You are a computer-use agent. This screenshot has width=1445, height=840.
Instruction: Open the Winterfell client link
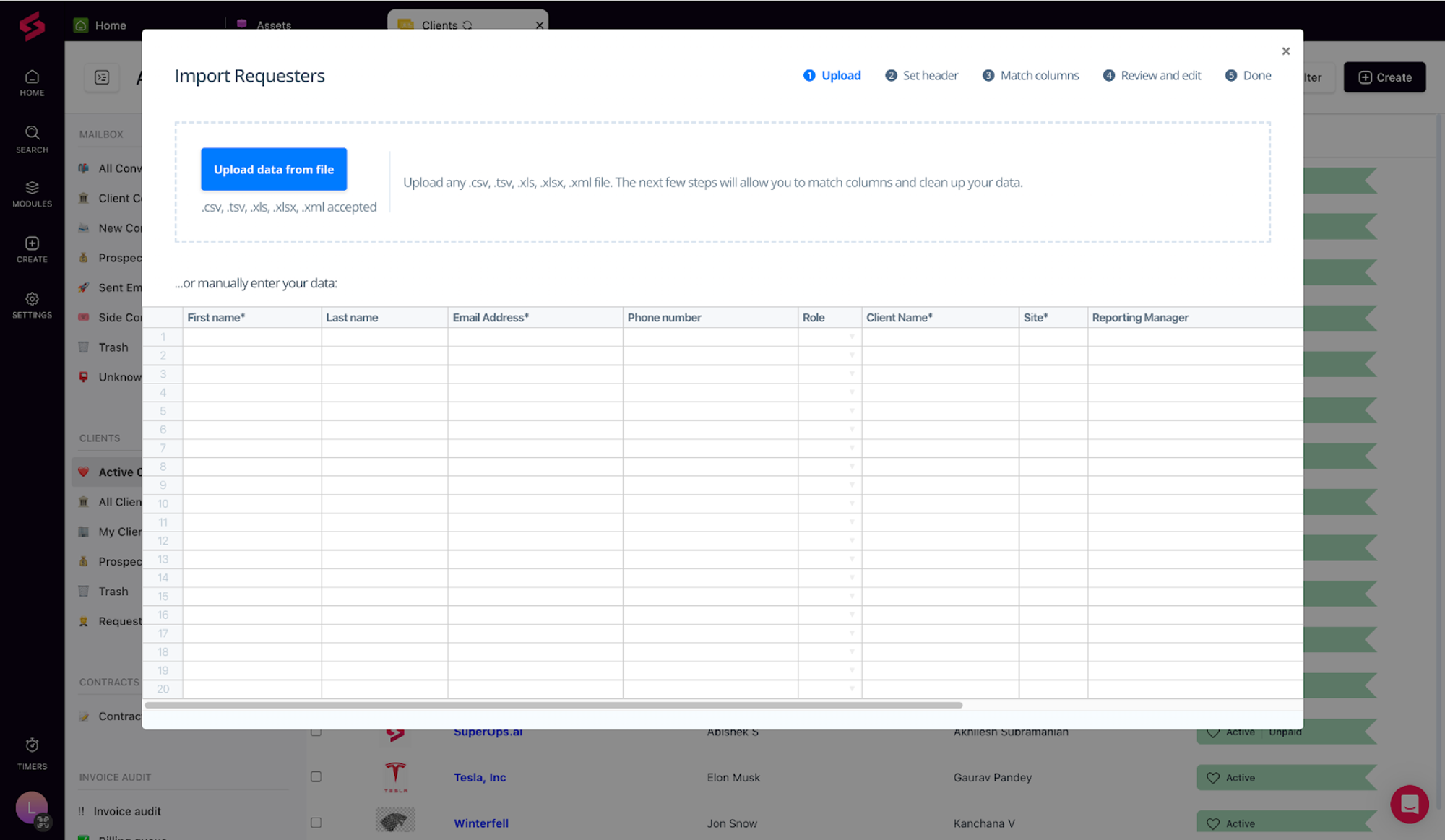coord(481,823)
